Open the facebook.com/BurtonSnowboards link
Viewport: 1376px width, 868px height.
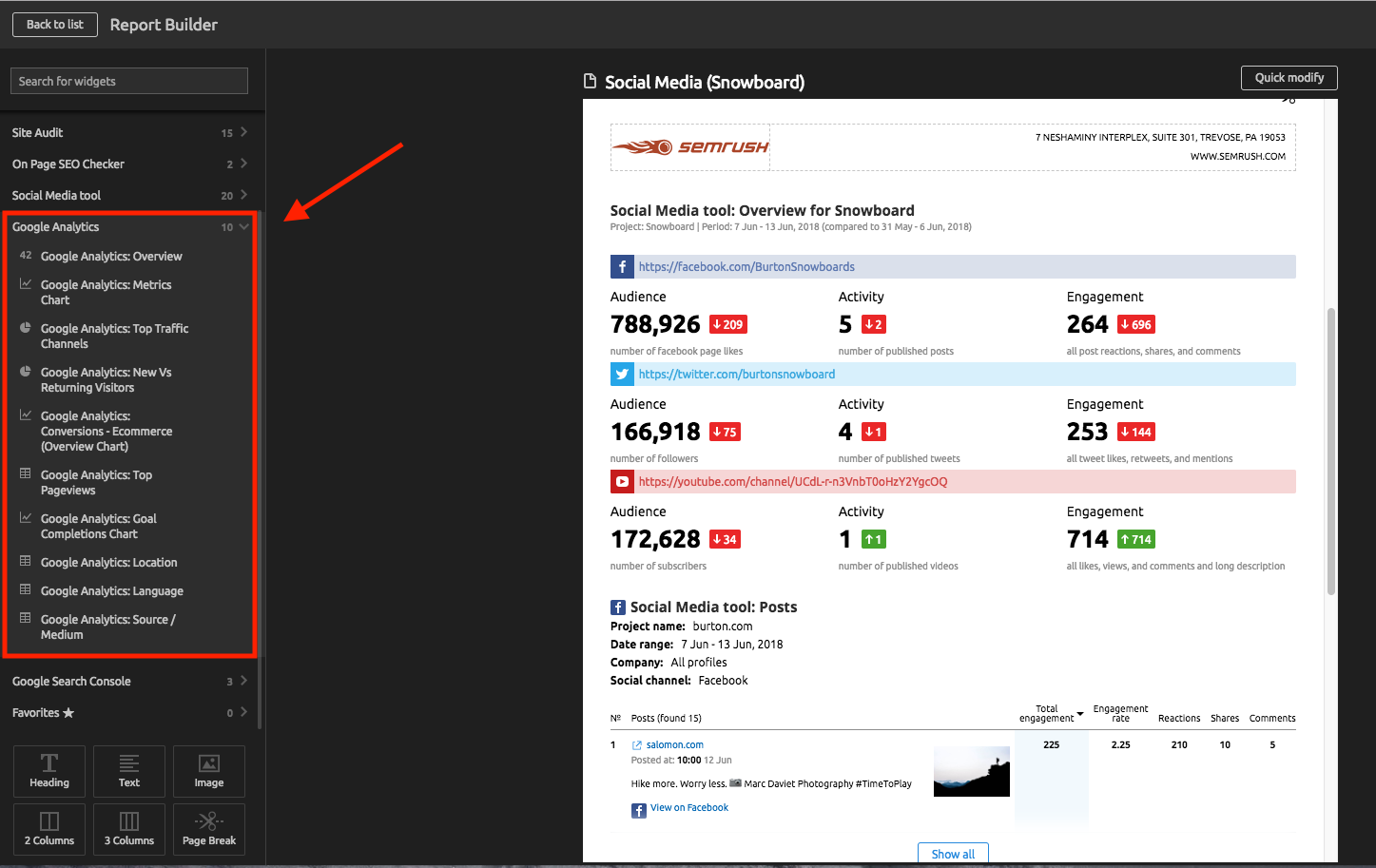(x=746, y=267)
